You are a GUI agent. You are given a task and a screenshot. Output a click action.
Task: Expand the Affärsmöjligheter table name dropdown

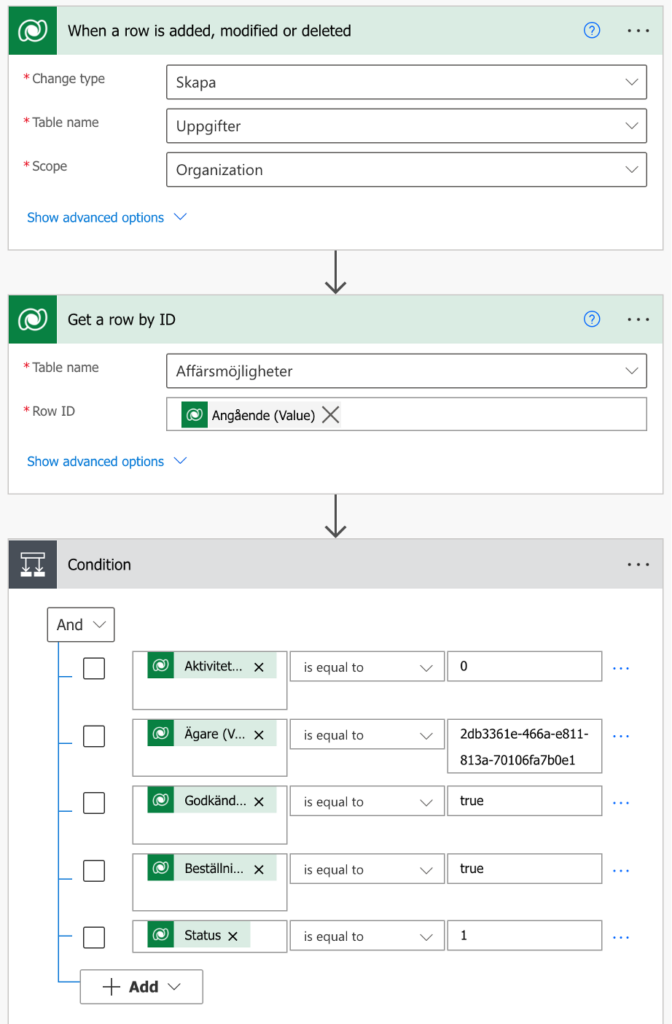point(406,371)
